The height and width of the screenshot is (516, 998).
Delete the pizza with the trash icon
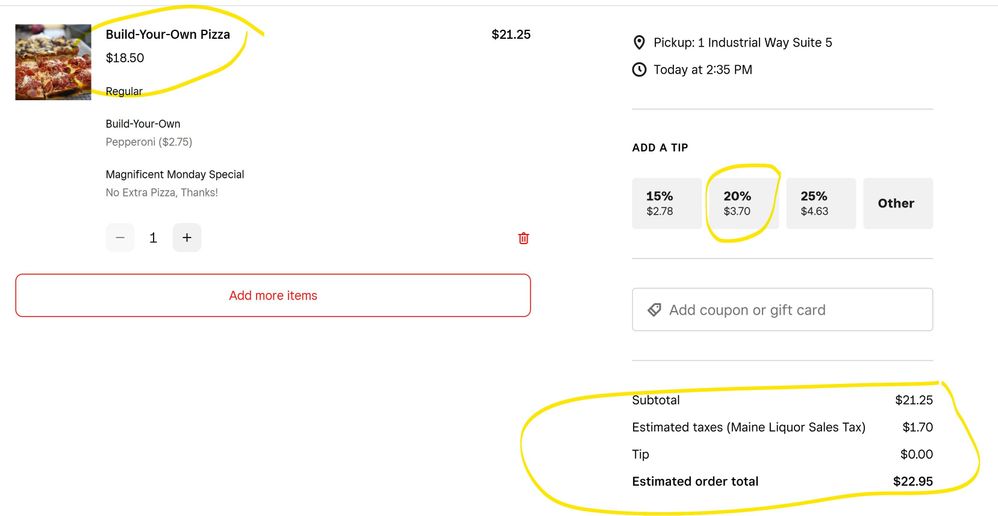tap(523, 238)
